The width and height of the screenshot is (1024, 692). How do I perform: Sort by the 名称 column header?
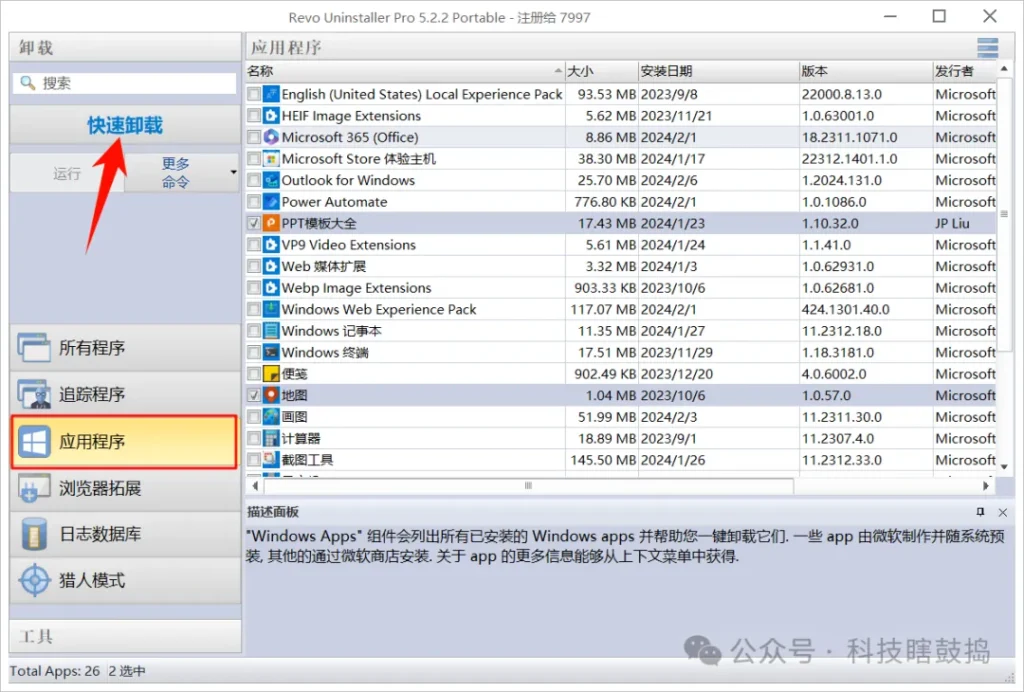405,71
